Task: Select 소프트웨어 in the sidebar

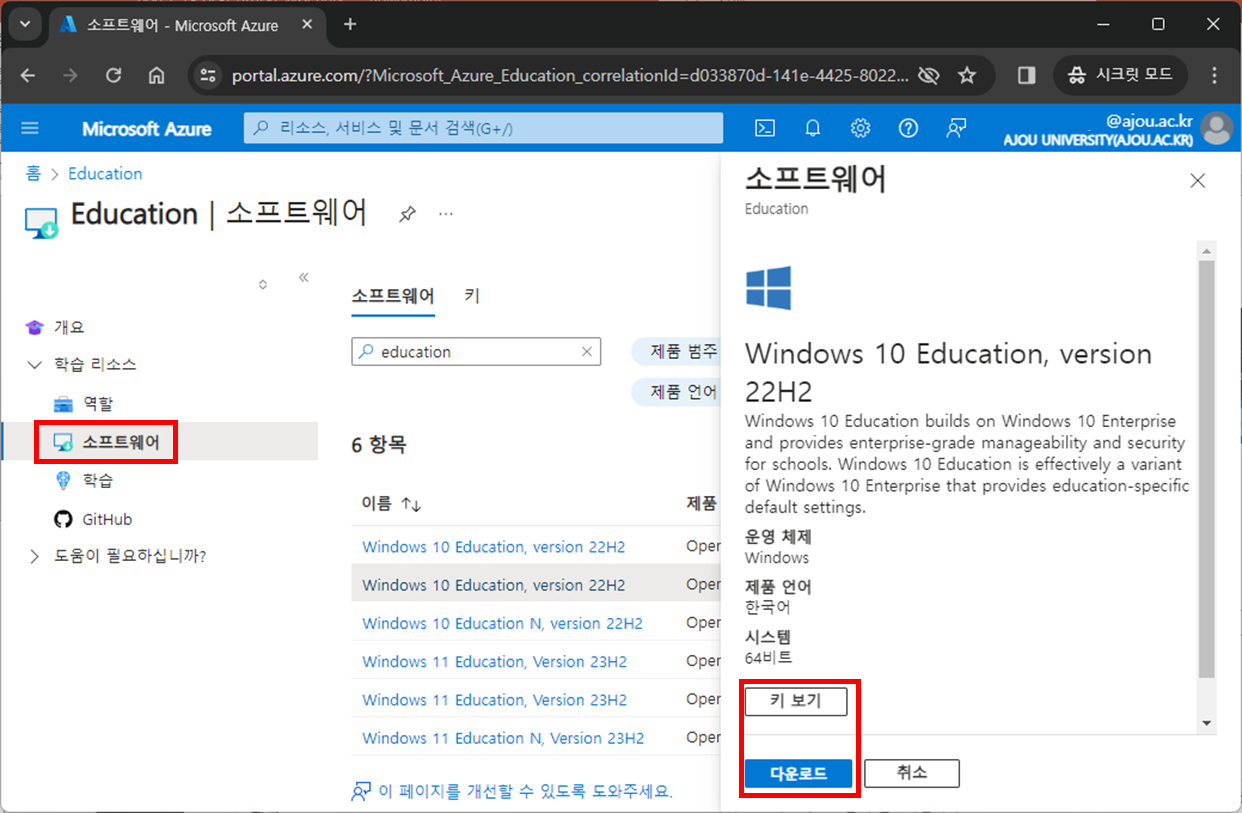Action: pyautogui.click(x=120, y=442)
